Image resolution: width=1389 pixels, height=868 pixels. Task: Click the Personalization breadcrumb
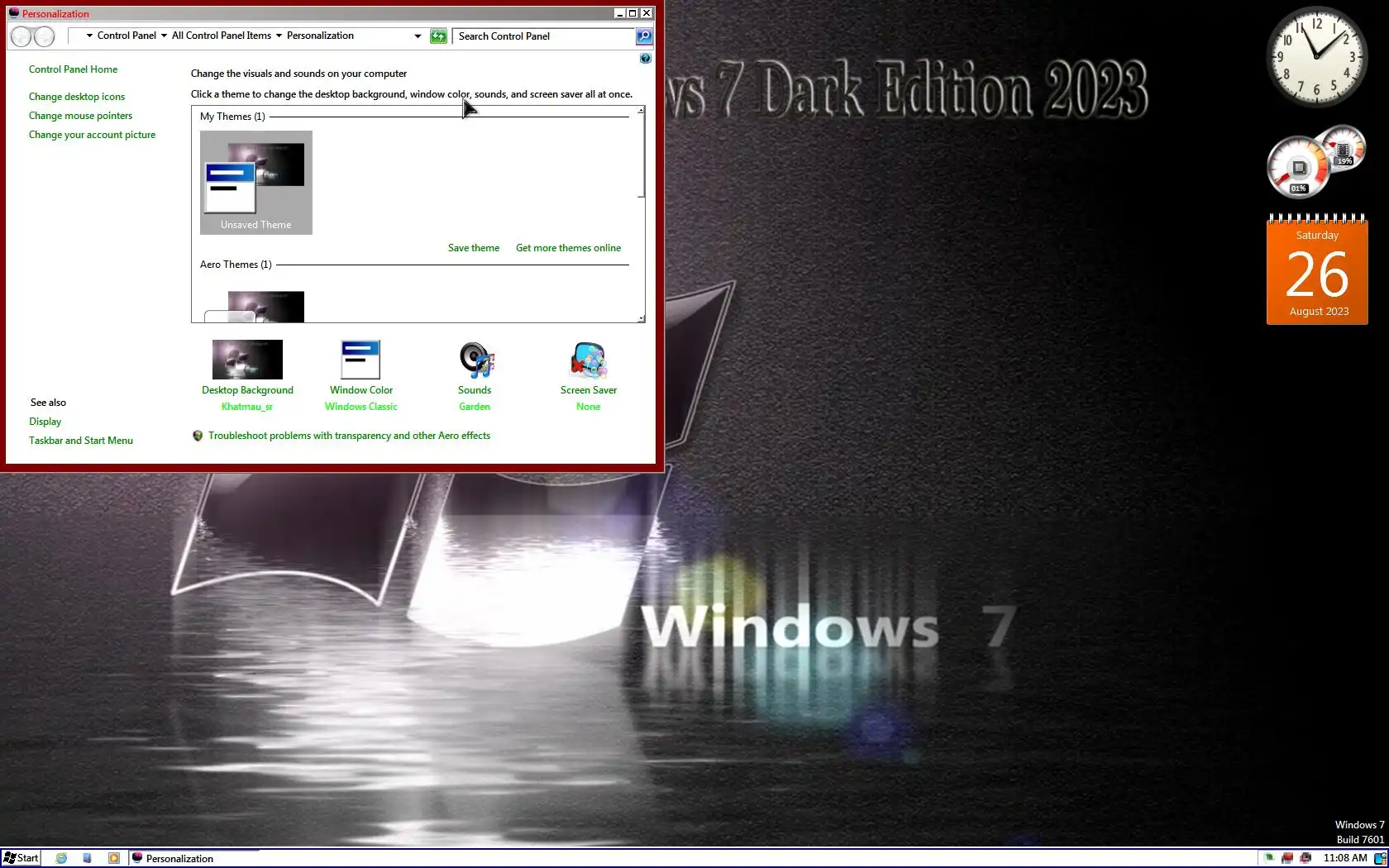click(320, 36)
